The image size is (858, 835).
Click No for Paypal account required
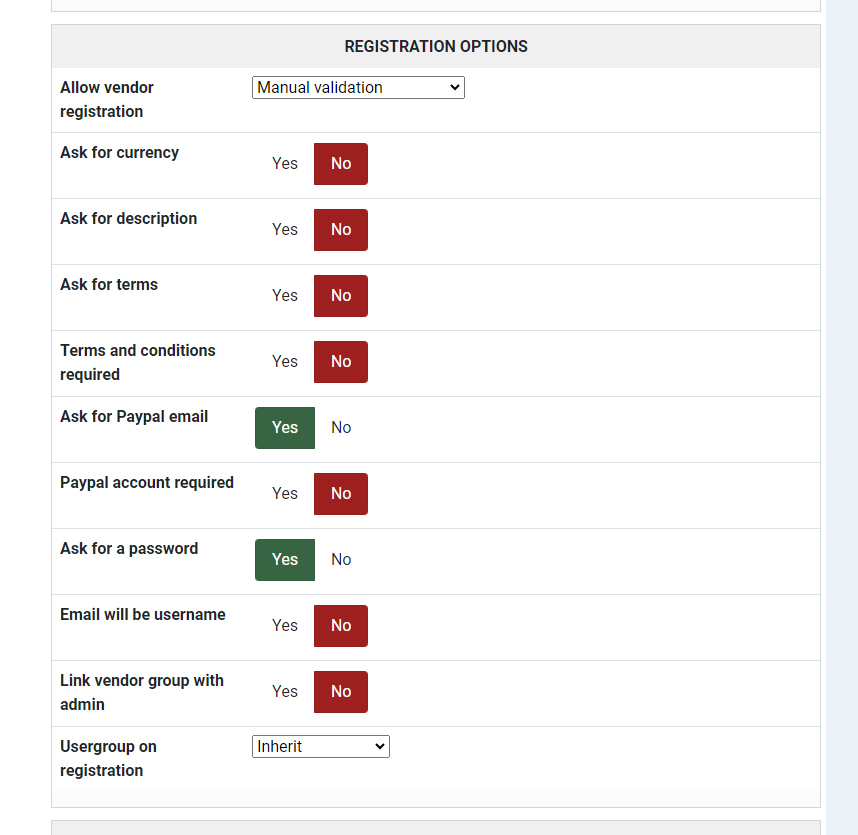[x=341, y=494]
